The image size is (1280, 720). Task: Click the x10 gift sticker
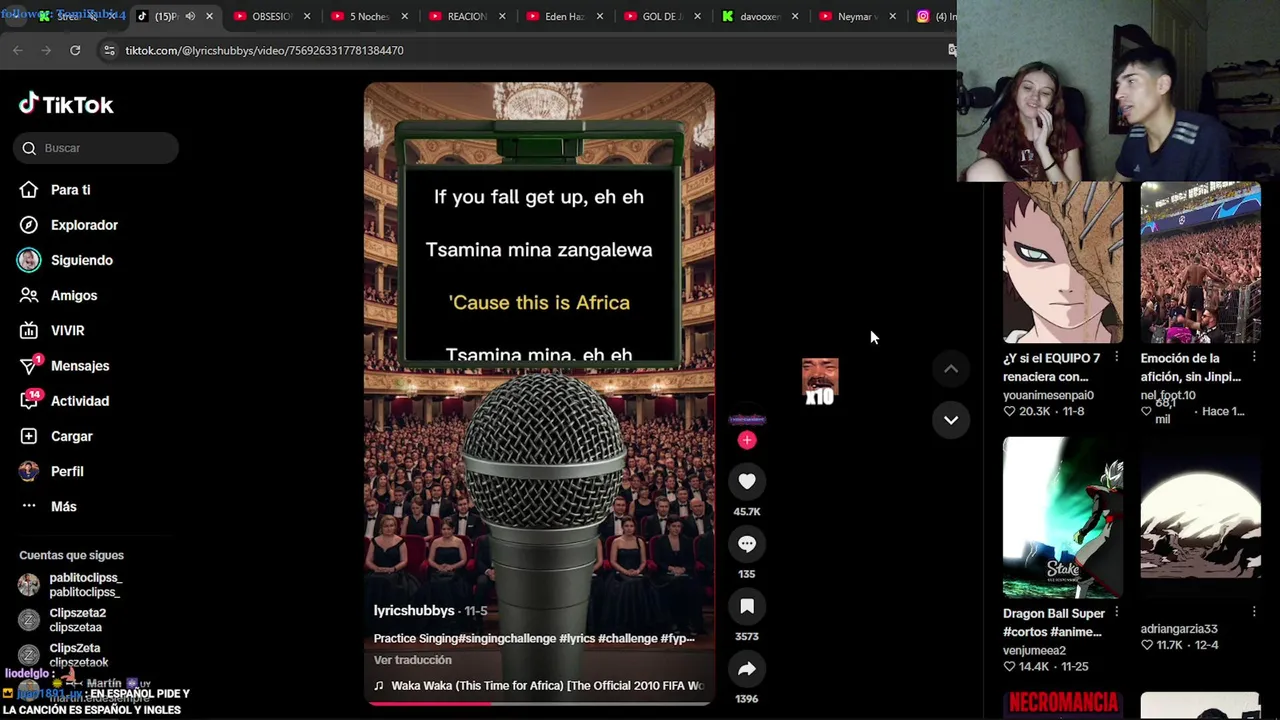tap(820, 382)
